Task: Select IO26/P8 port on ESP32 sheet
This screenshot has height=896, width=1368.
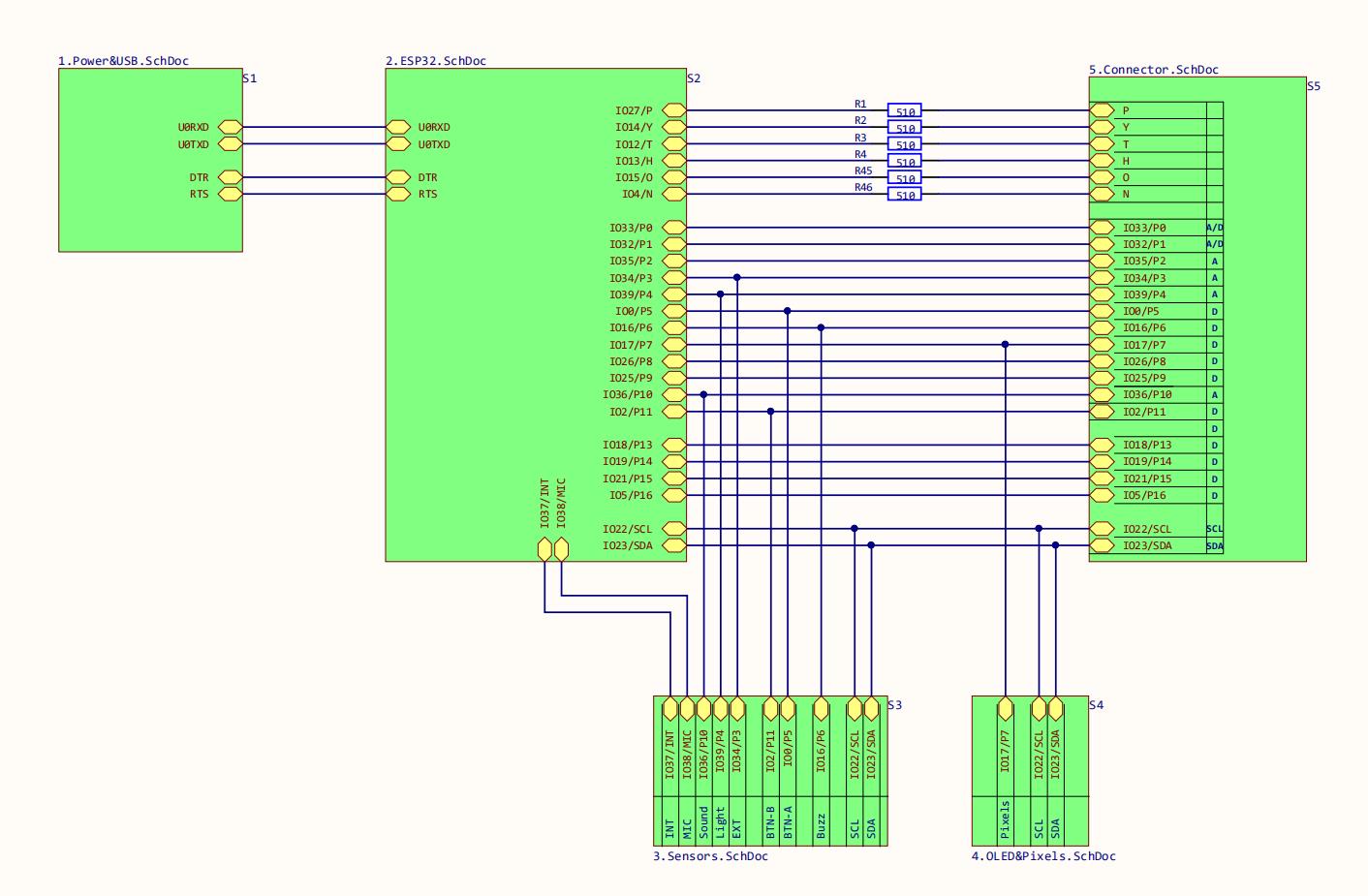Action: point(673,361)
